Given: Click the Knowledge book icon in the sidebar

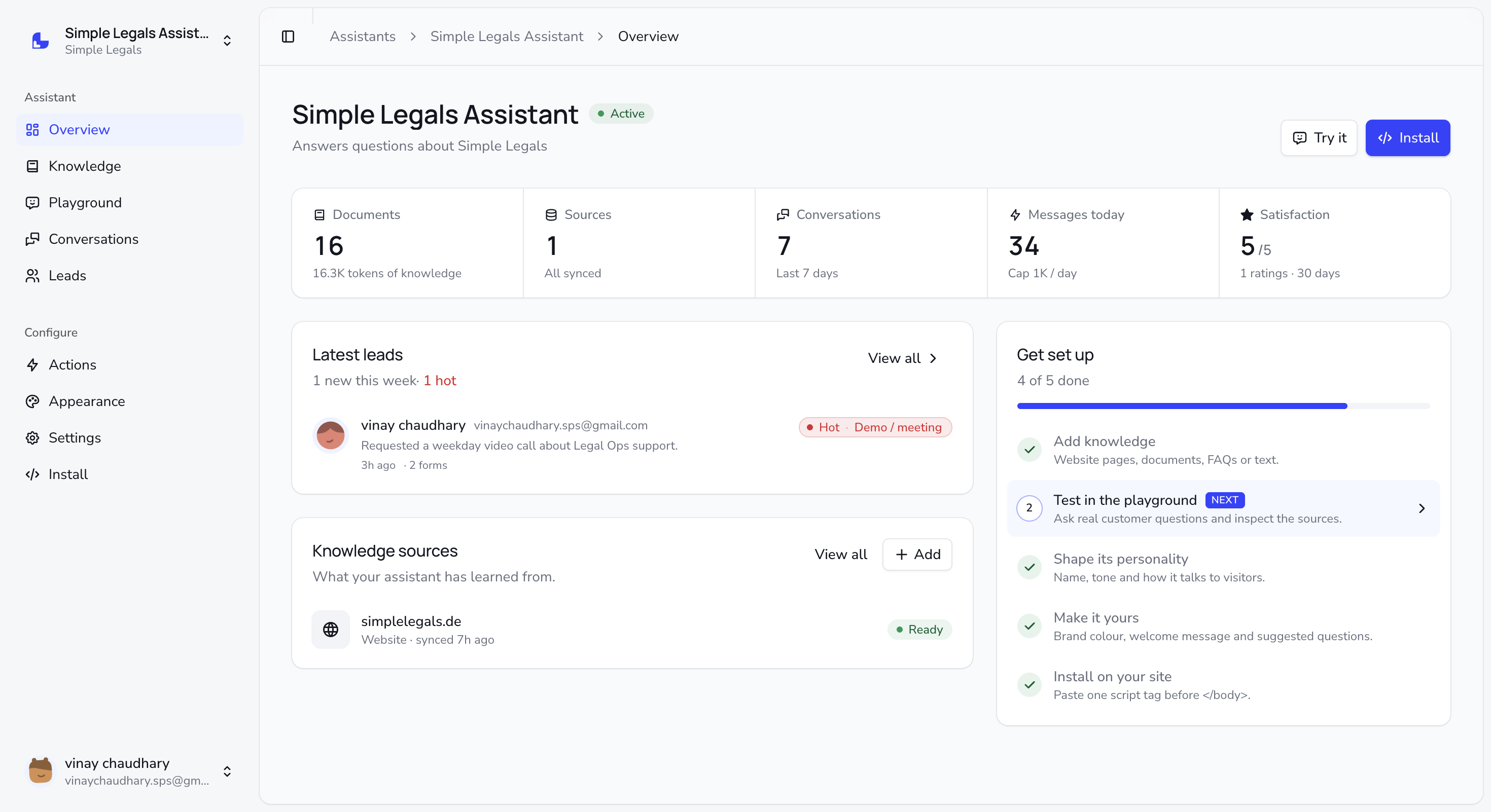Looking at the screenshot, I should coord(32,166).
